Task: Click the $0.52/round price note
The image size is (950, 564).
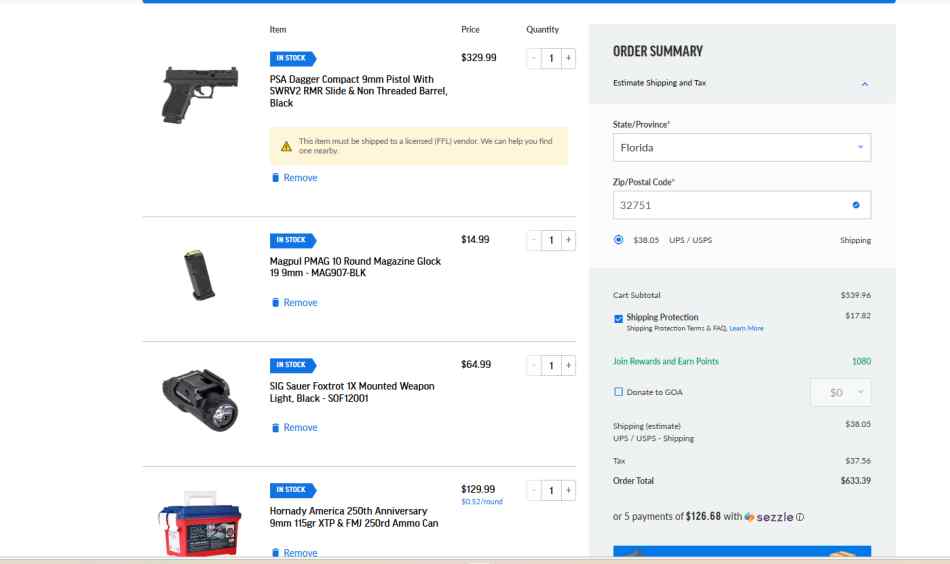Action: click(x=482, y=502)
